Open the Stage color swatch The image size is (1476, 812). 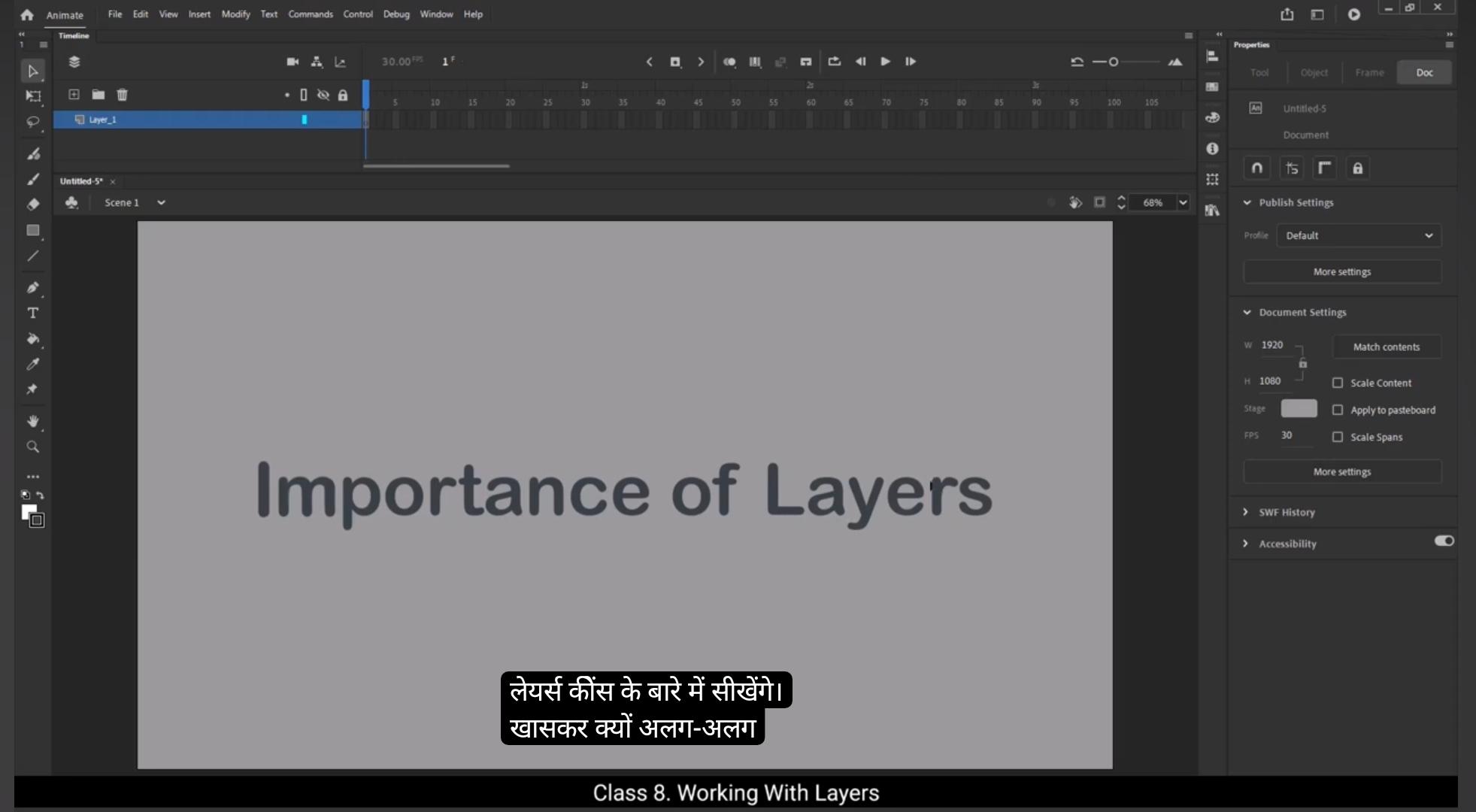pyautogui.click(x=1299, y=408)
